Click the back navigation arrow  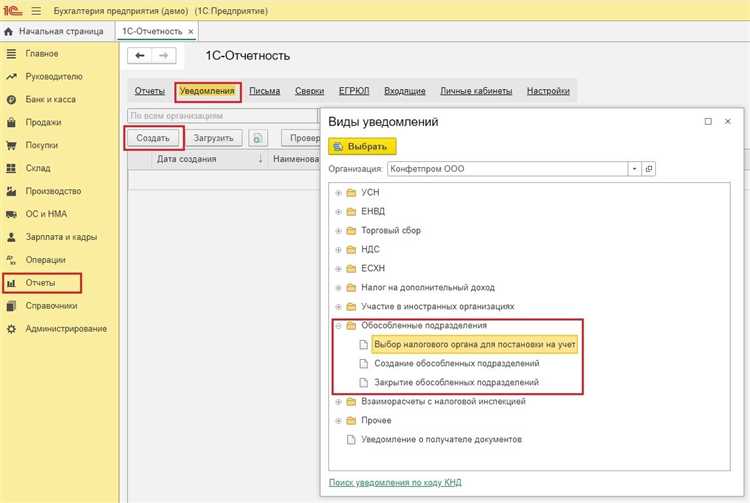pos(140,55)
